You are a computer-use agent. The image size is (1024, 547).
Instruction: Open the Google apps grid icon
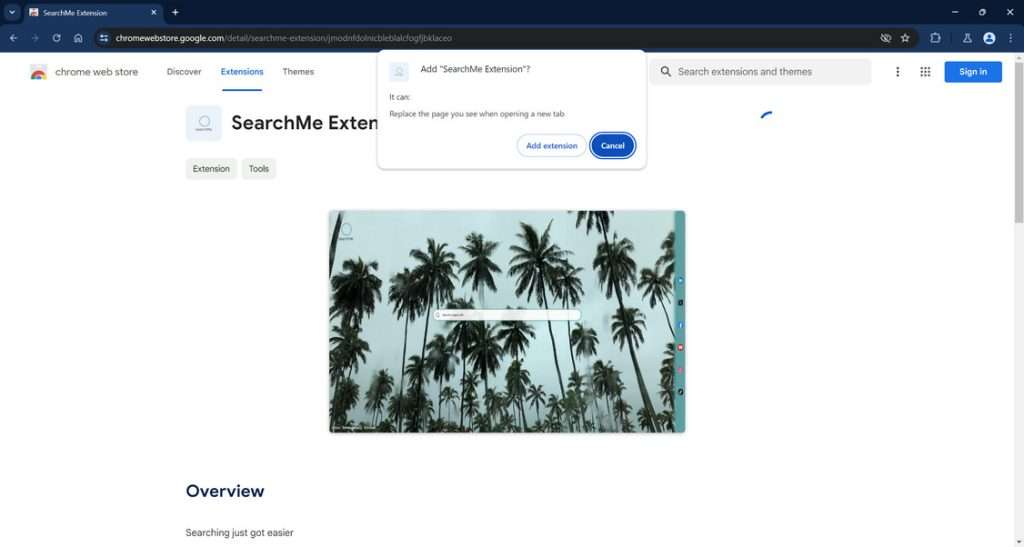point(925,72)
